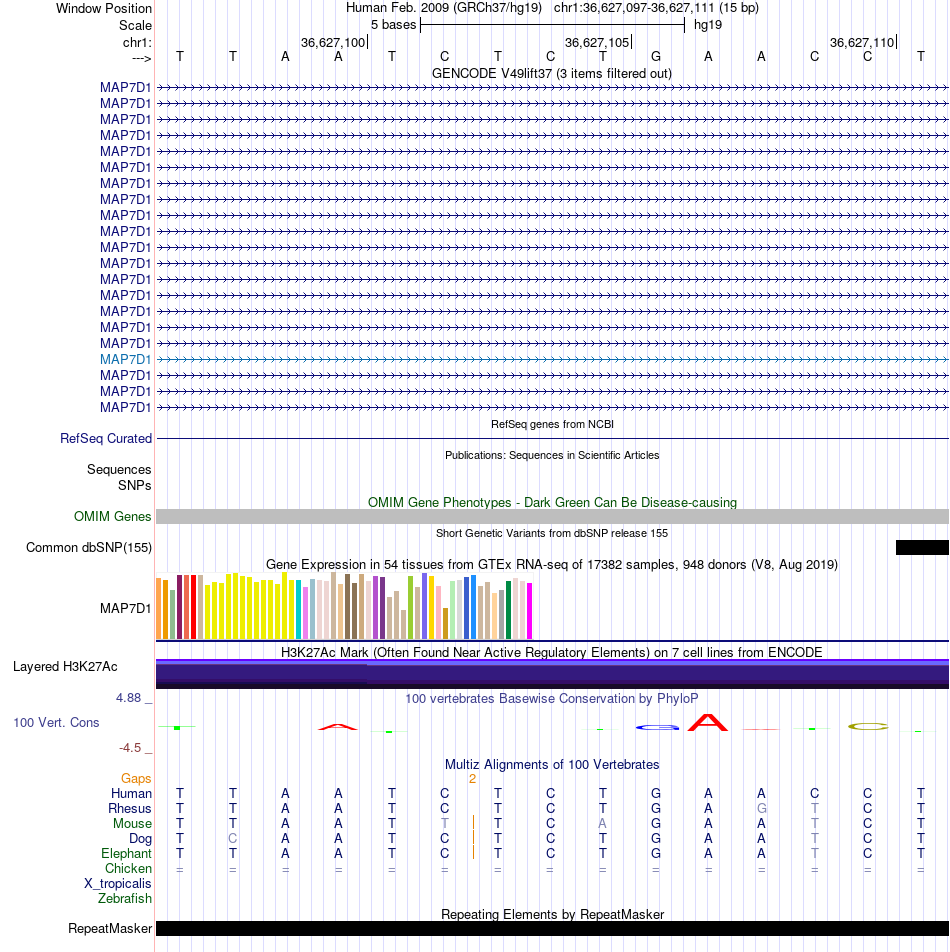Viewport: 950px width, 952px height.
Task: Click the orange insertion bar in Mouse row
Action: pos(473,823)
